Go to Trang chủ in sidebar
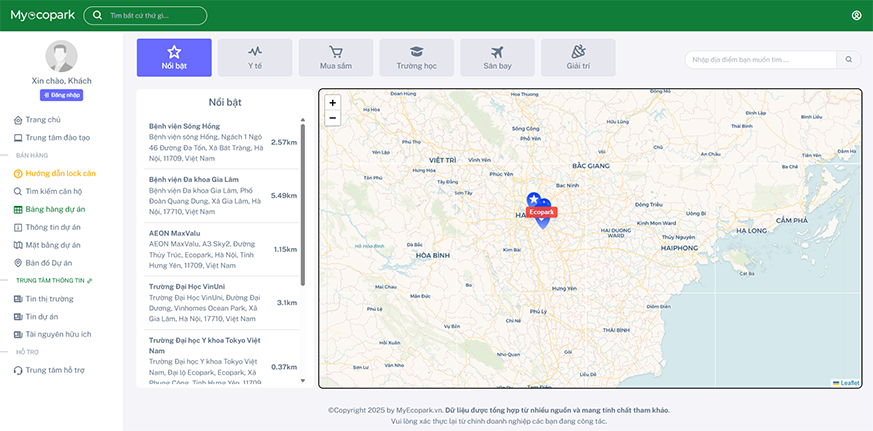This screenshot has height=431, width=873. click(42, 120)
